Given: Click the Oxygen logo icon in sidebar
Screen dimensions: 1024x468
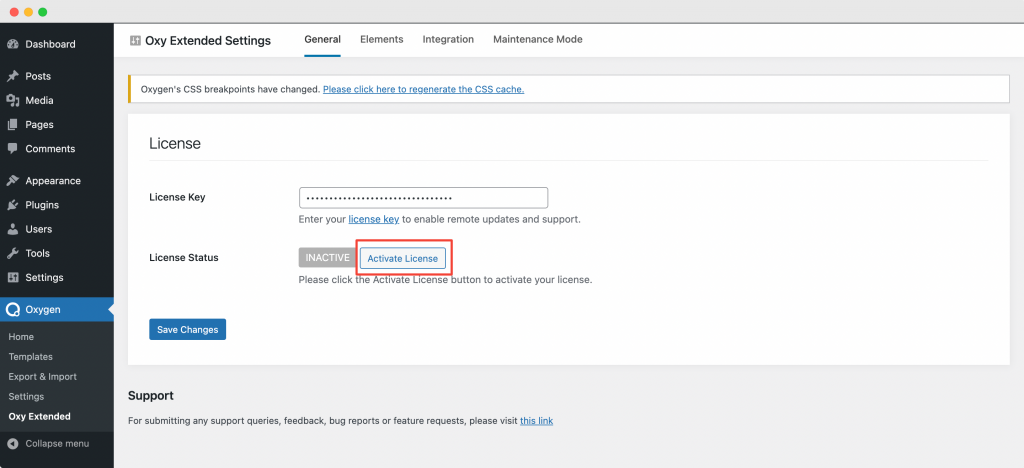Looking at the screenshot, I should 12,309.
